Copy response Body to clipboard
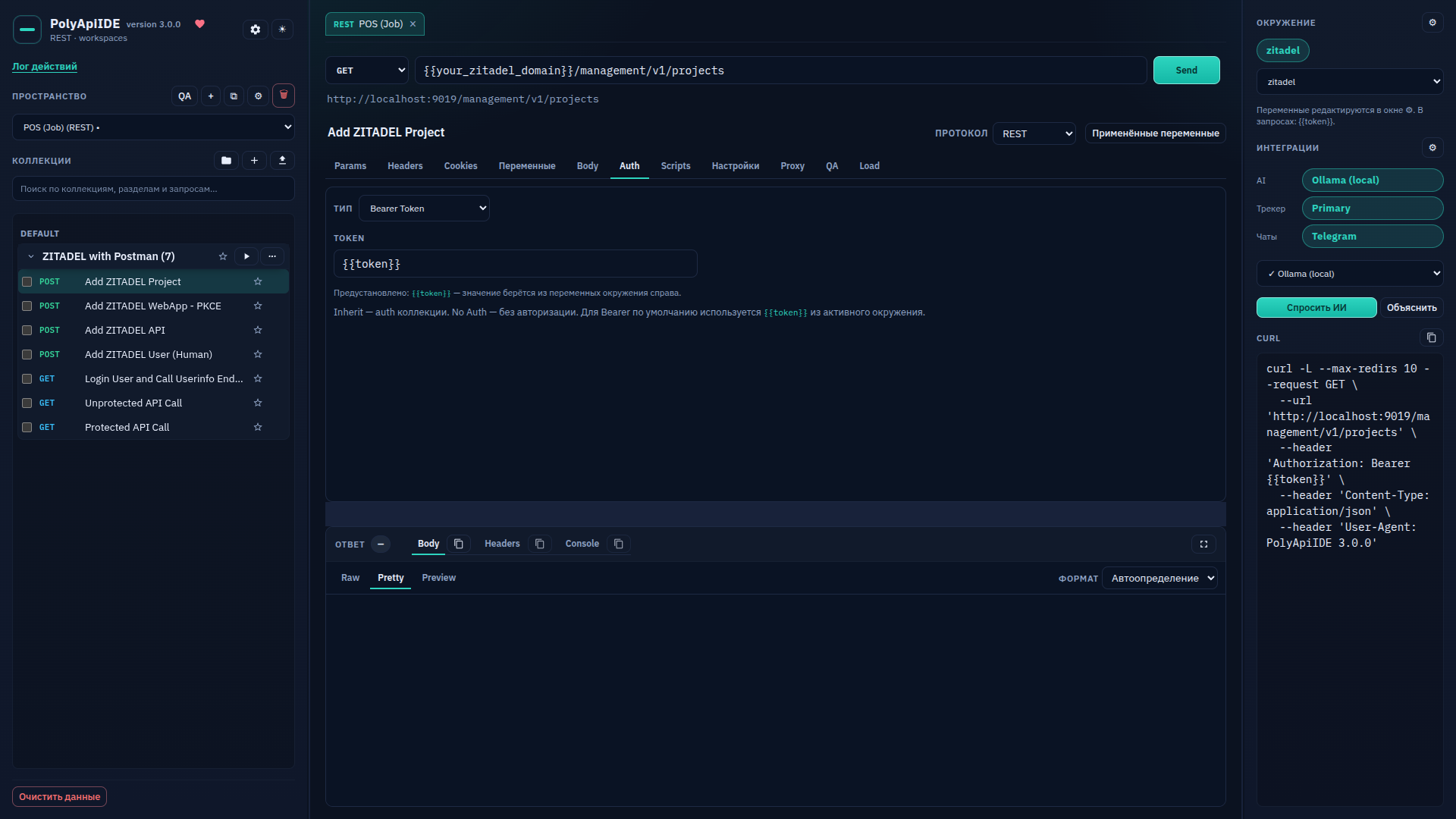Viewport: 1456px width, 819px height. 459,544
